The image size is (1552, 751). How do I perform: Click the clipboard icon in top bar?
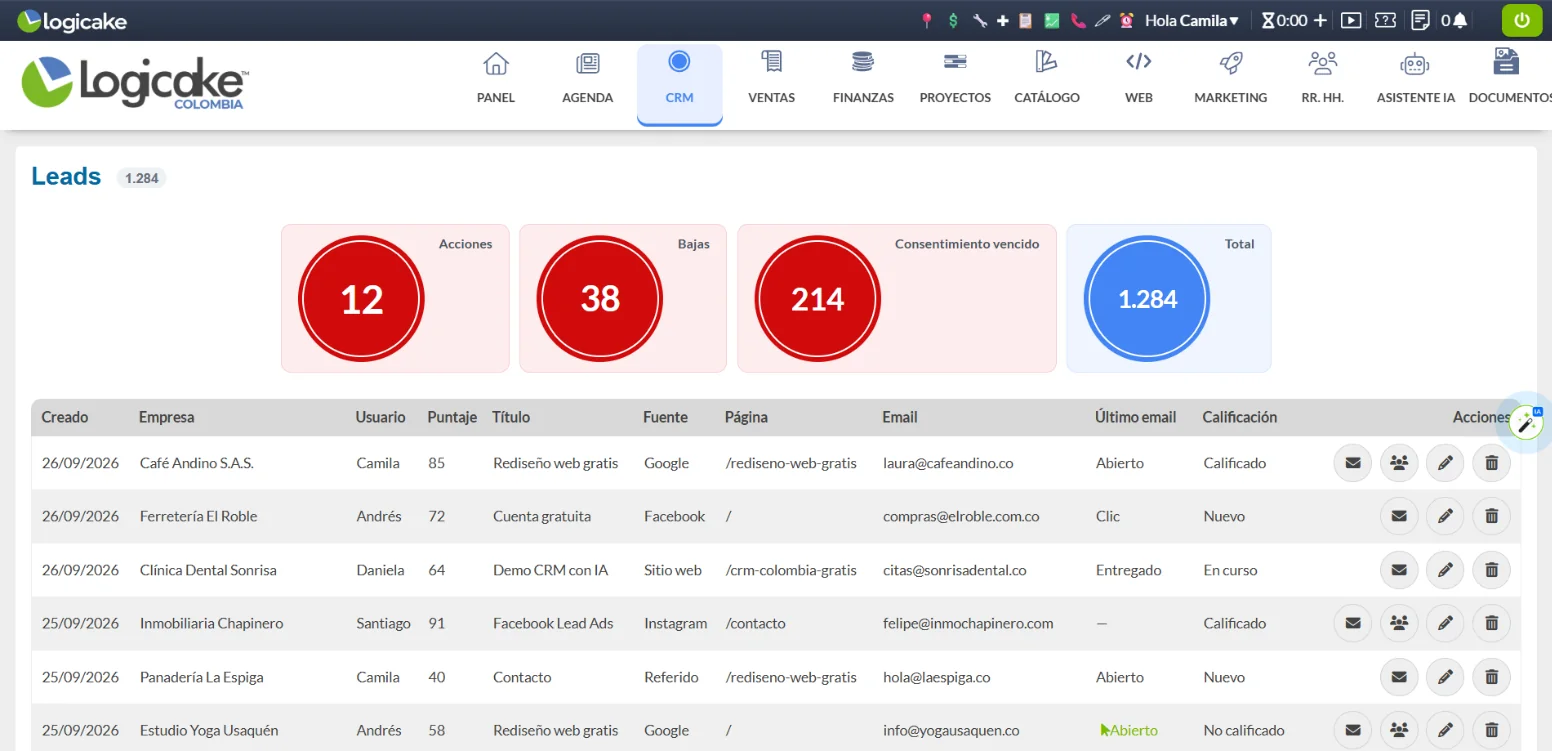click(1025, 20)
